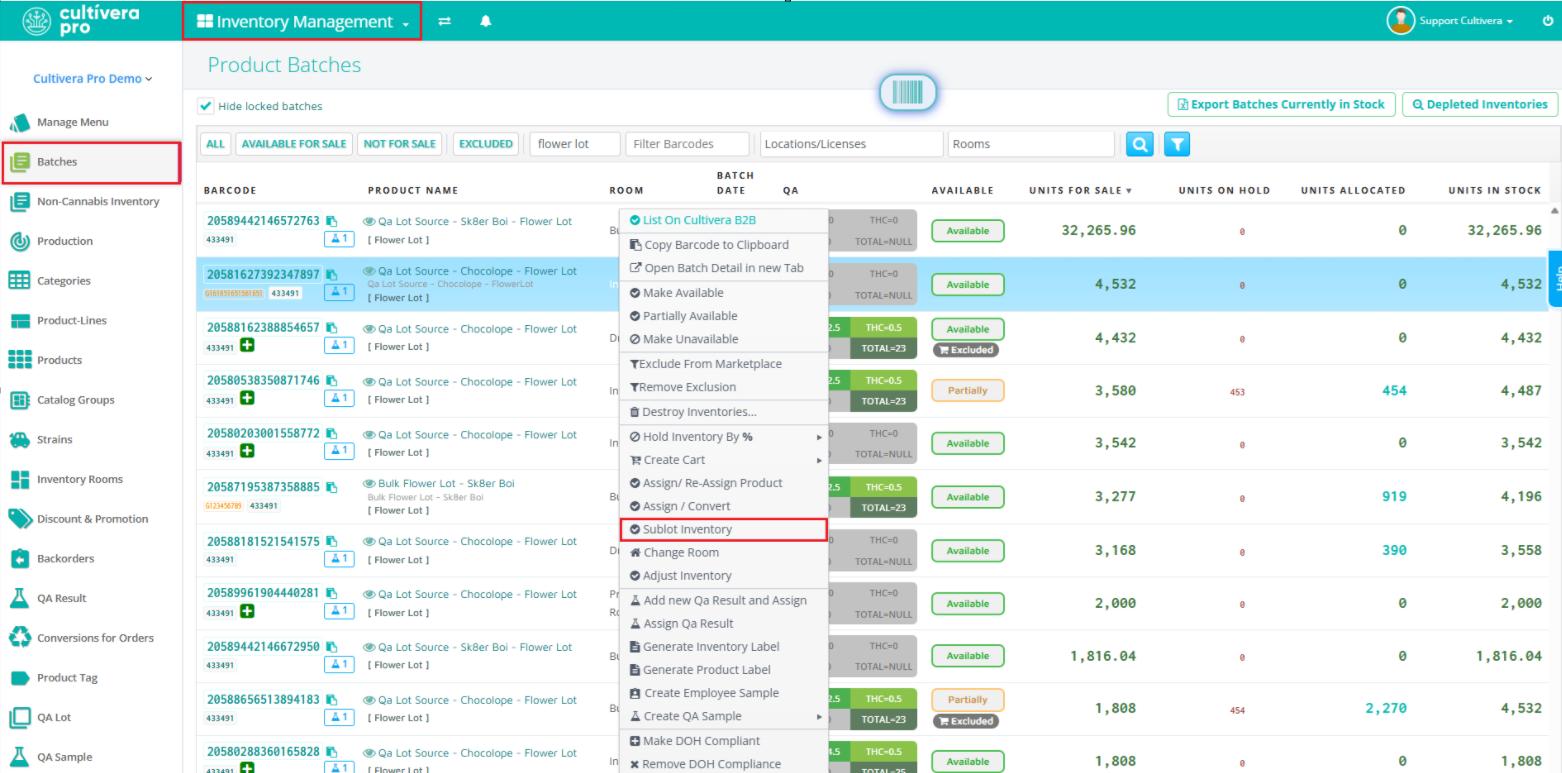This screenshot has width=1562, height=773.
Task: Open the Support Cultivera user menu
Action: (x=1451, y=21)
